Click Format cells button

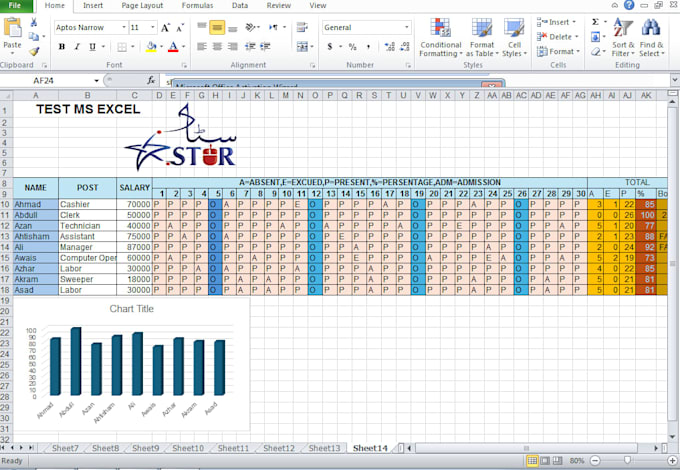pyautogui.click(x=559, y=52)
